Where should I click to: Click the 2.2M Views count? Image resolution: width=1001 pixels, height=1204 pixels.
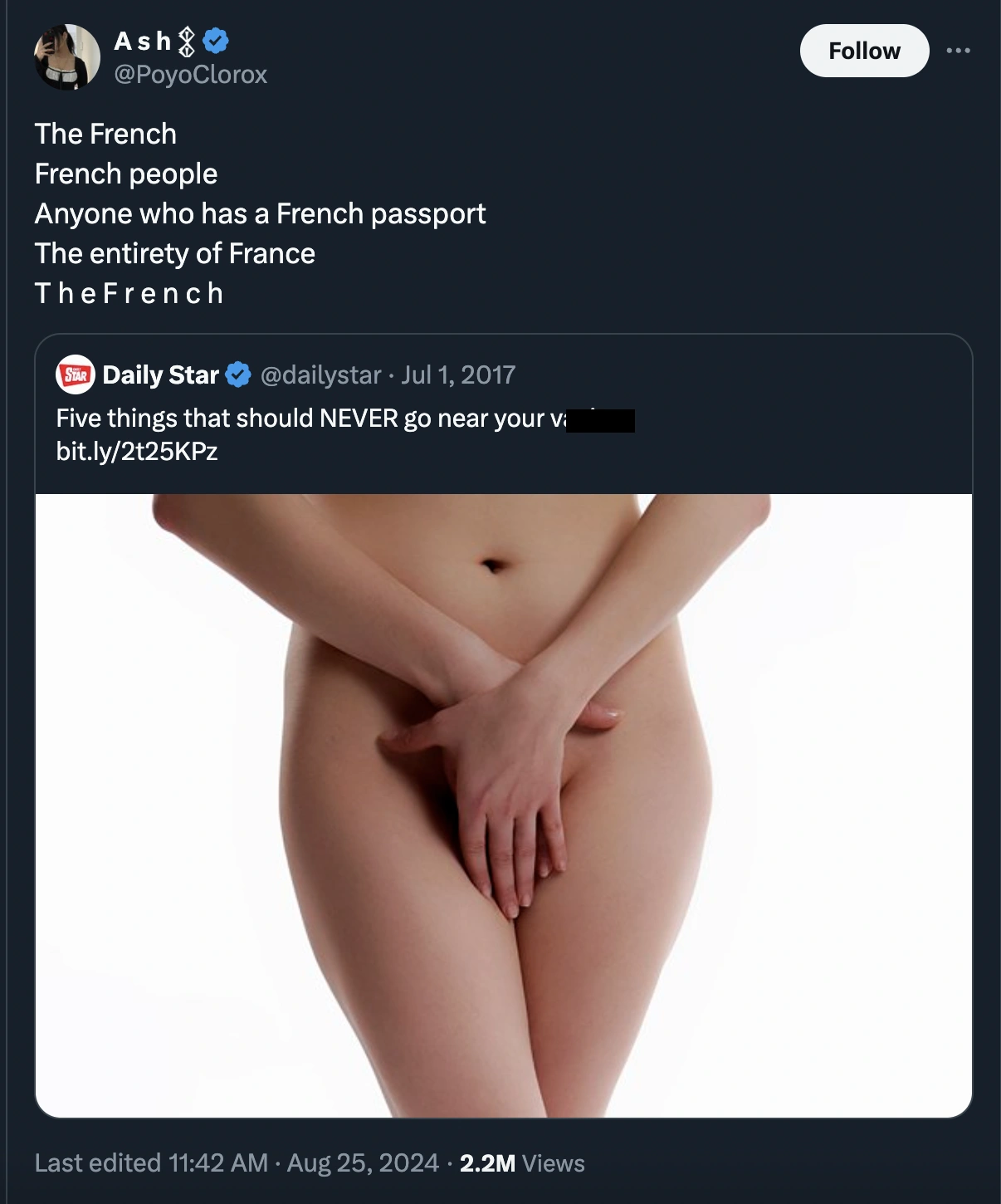pyautogui.click(x=522, y=1162)
